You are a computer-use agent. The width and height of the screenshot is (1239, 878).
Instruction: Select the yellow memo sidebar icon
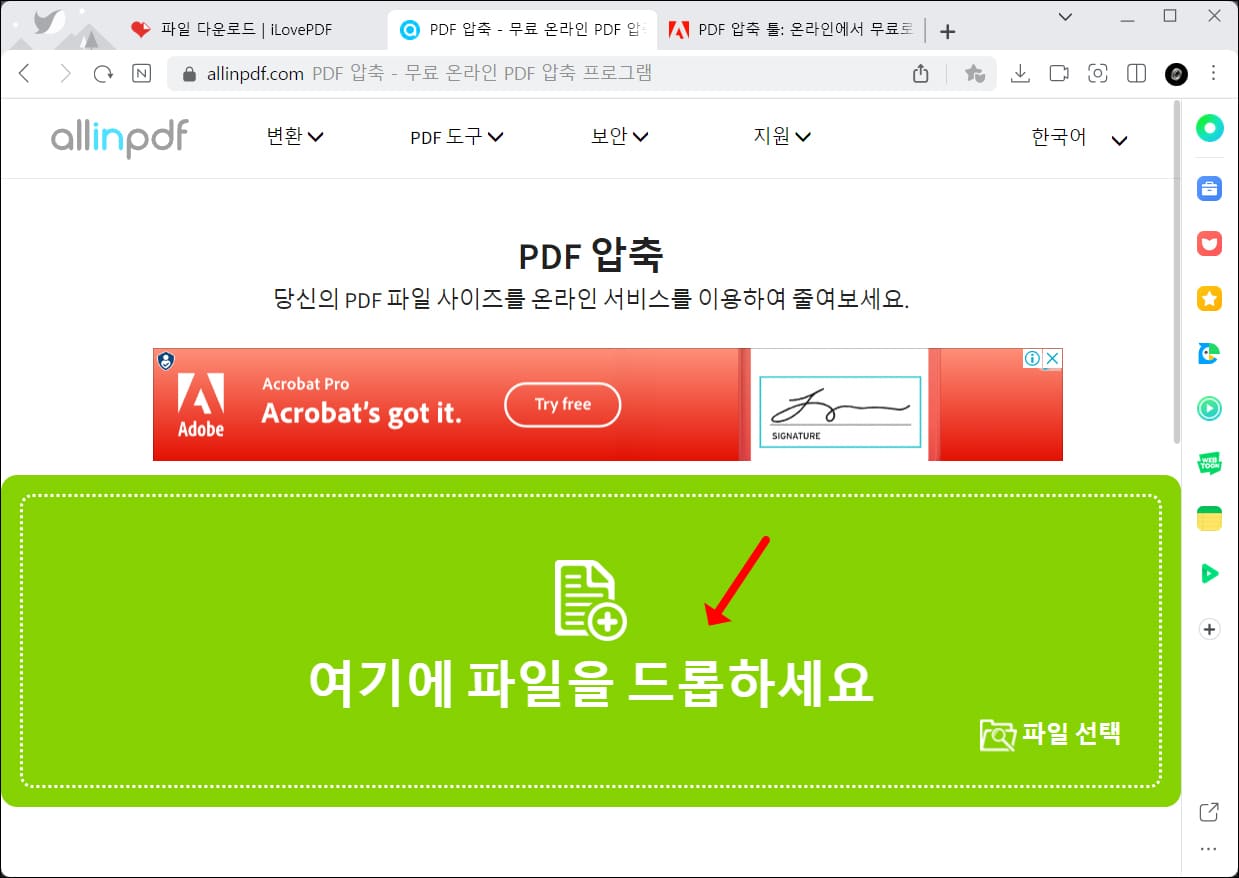pyautogui.click(x=1209, y=518)
